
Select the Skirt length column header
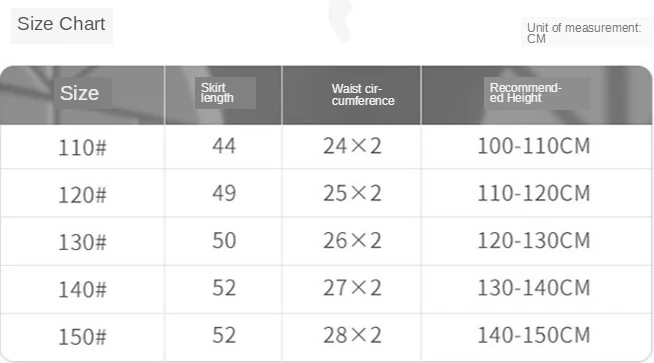tap(217, 93)
